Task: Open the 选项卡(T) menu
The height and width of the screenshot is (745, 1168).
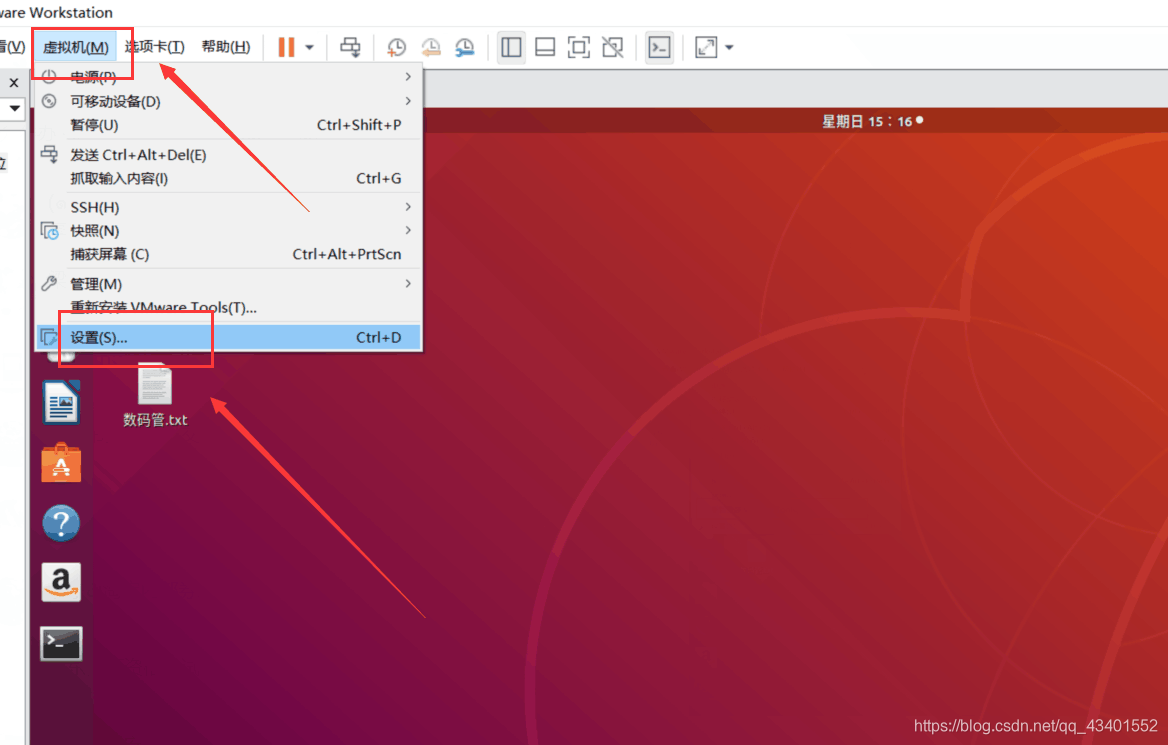Action: [x=154, y=47]
